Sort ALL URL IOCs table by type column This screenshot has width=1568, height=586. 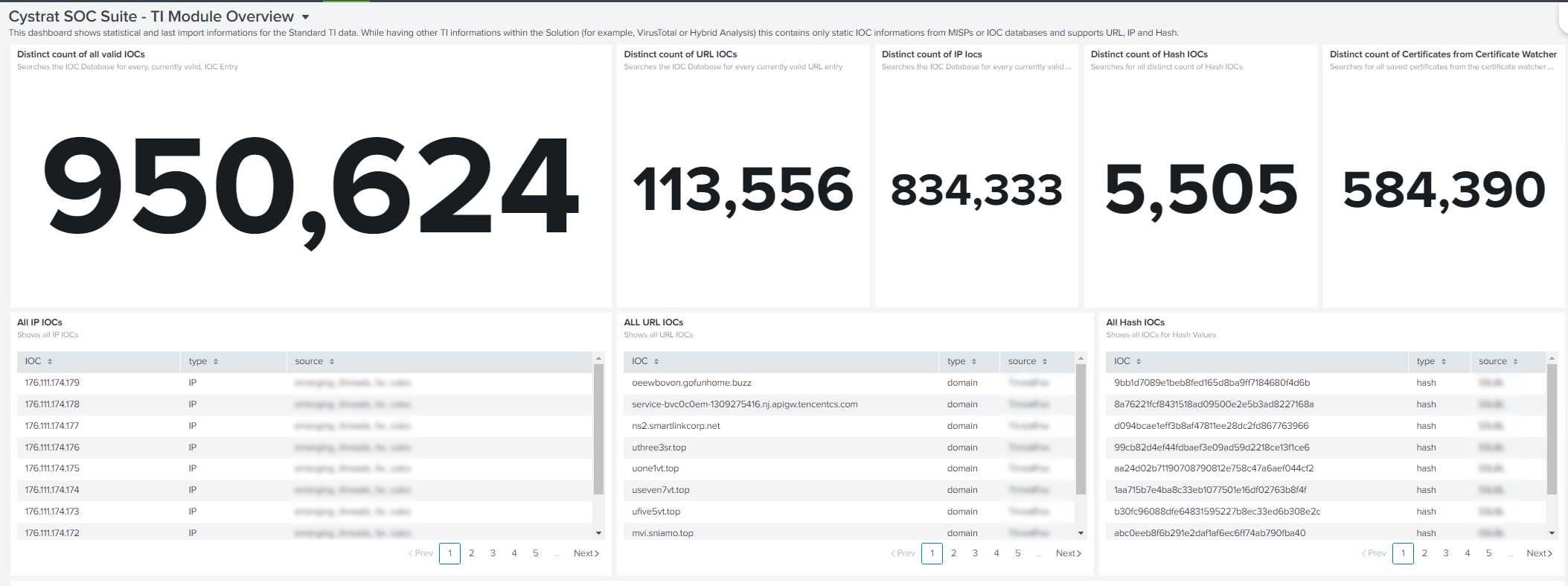click(x=961, y=361)
